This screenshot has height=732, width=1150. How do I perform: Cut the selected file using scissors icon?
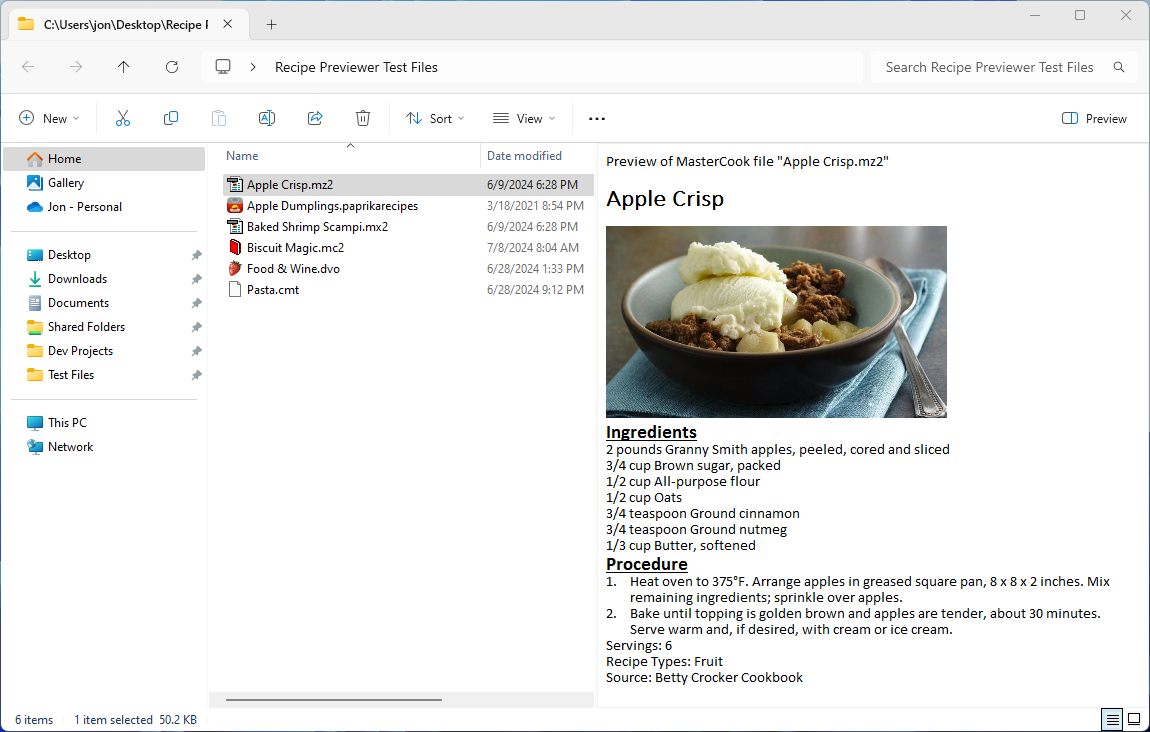coord(122,118)
